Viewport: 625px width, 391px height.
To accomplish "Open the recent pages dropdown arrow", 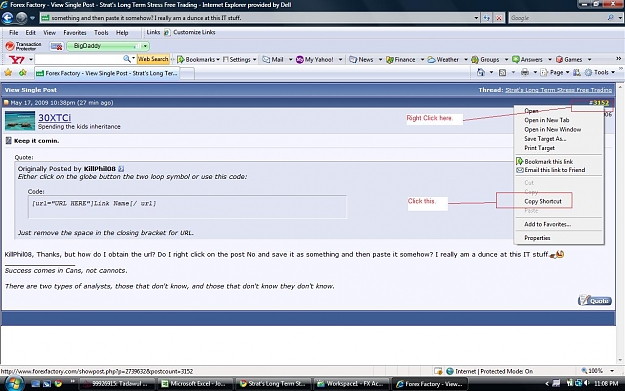I will [32, 18].
